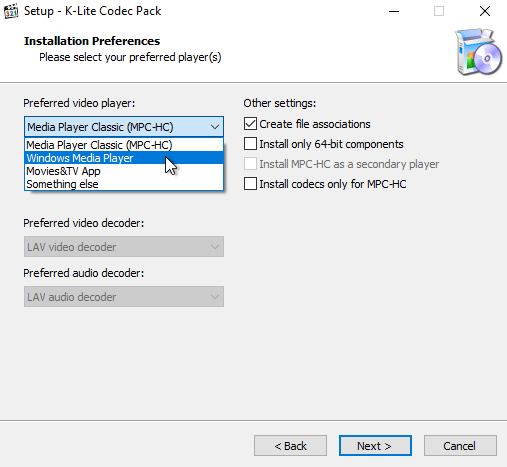
Task: Collapse the Preferred video player dropdown arrow
Action: point(215,127)
